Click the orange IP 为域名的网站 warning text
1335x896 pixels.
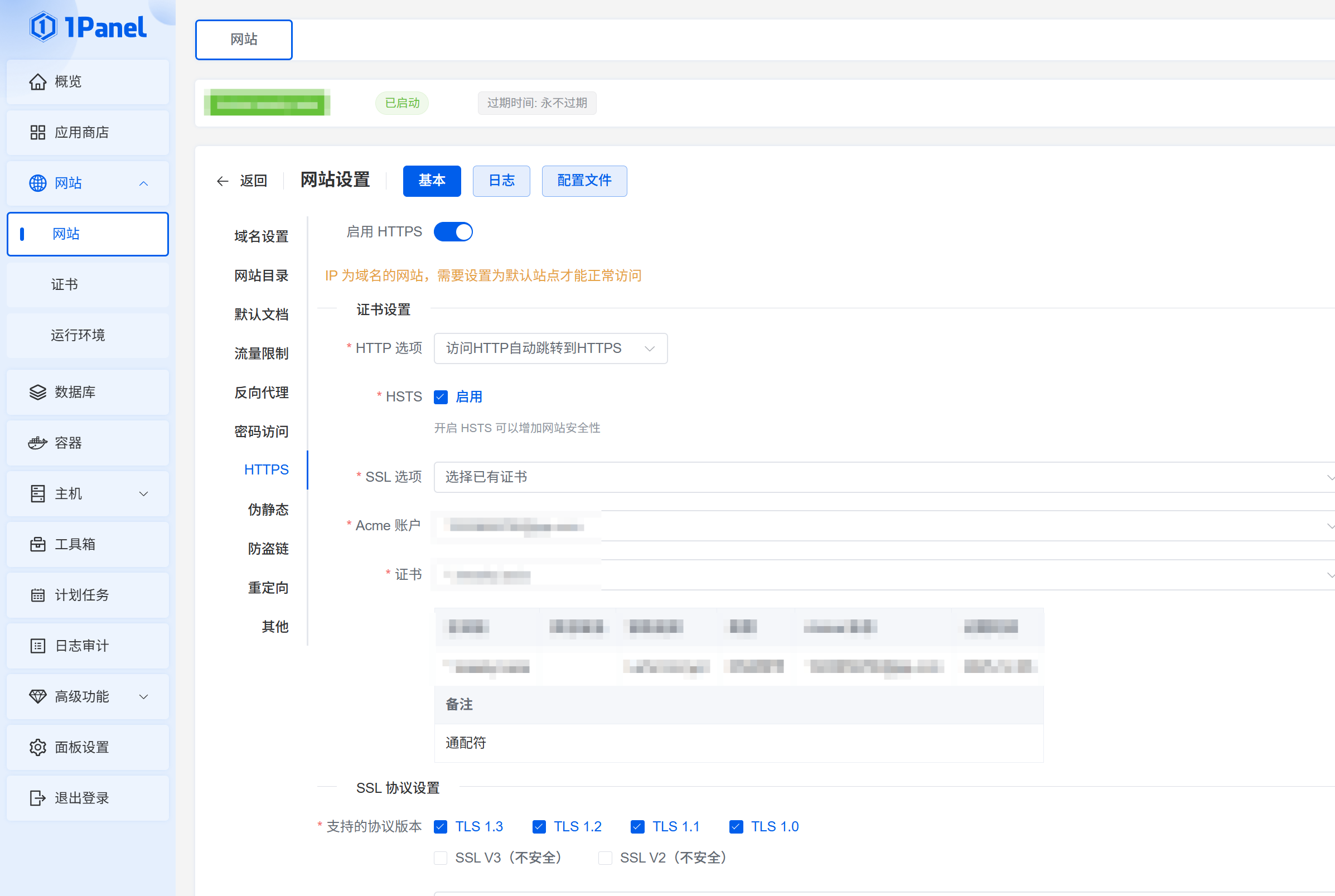point(483,276)
